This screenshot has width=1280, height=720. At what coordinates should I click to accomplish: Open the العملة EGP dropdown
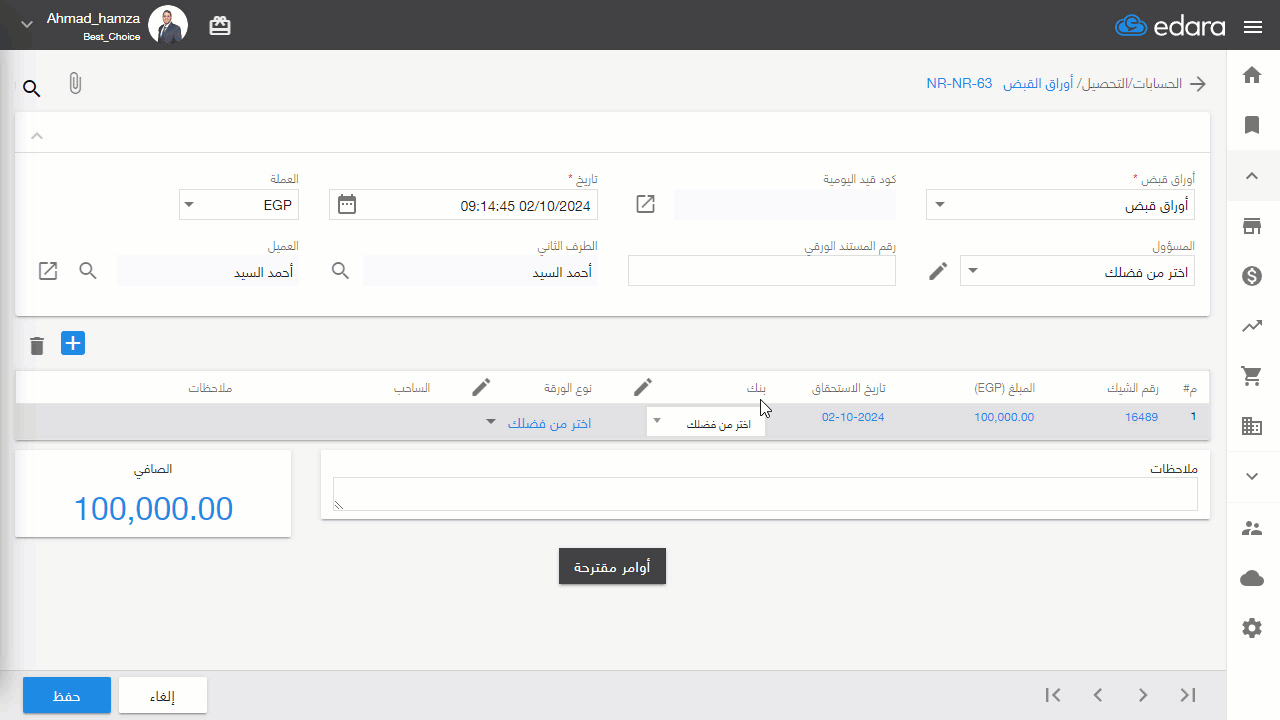pos(238,205)
